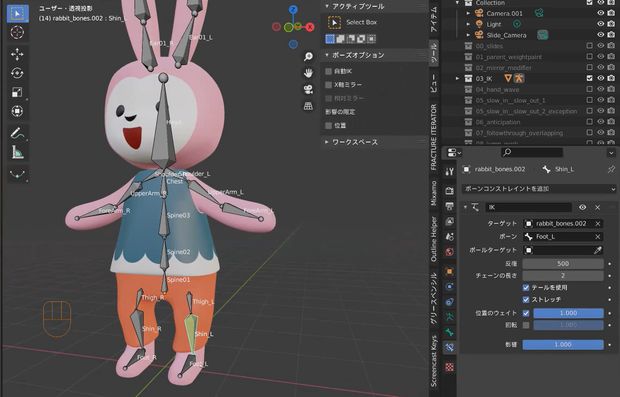Toggle the IK constraint eye visibility icon
The image size is (620, 397).
583,207
